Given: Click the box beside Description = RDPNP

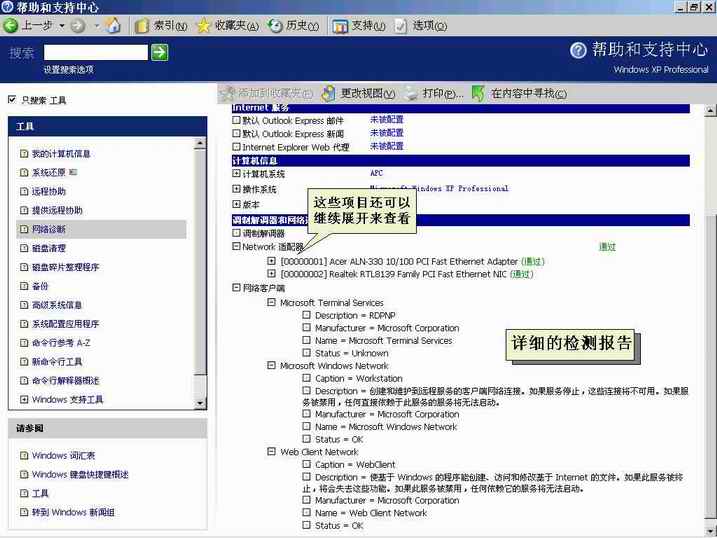Looking at the screenshot, I should (306, 315).
